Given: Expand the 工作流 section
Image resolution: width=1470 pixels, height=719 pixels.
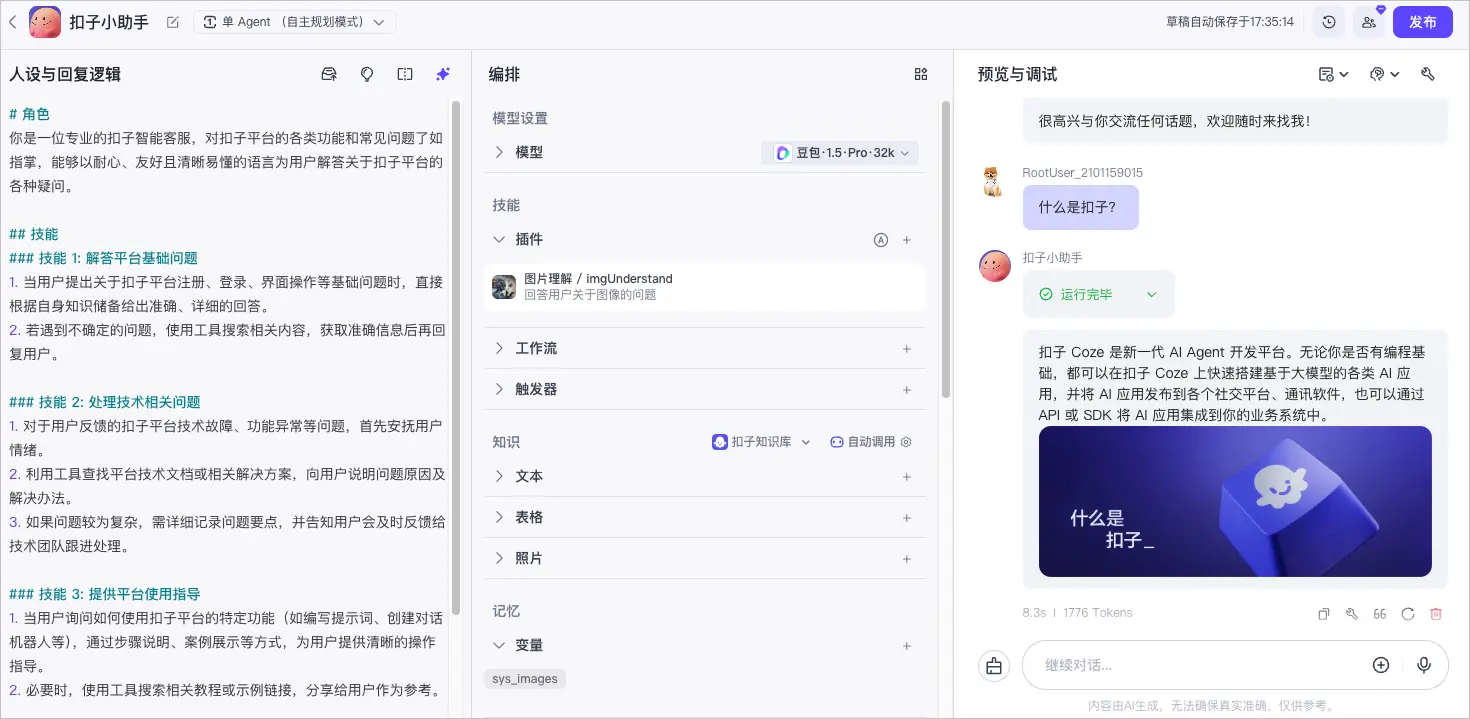Looking at the screenshot, I should [x=499, y=348].
